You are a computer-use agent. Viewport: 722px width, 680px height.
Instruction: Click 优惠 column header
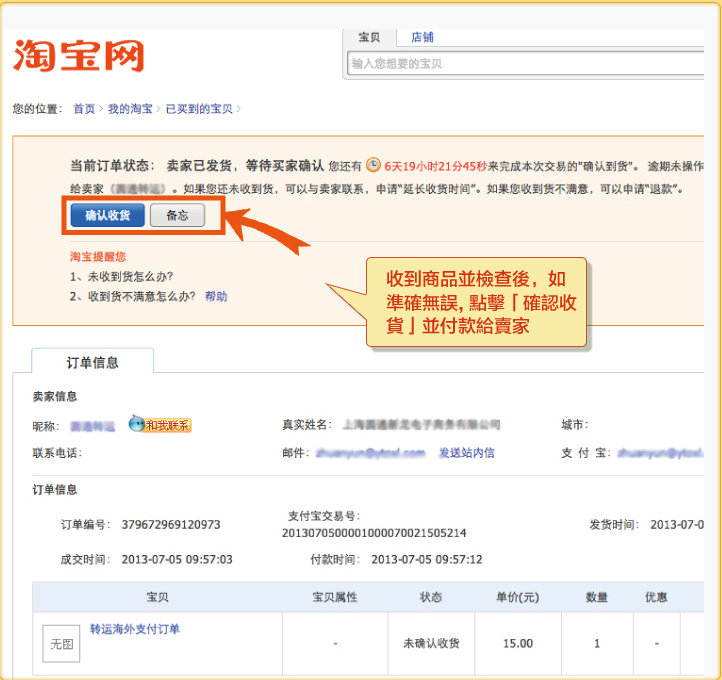[x=656, y=597]
